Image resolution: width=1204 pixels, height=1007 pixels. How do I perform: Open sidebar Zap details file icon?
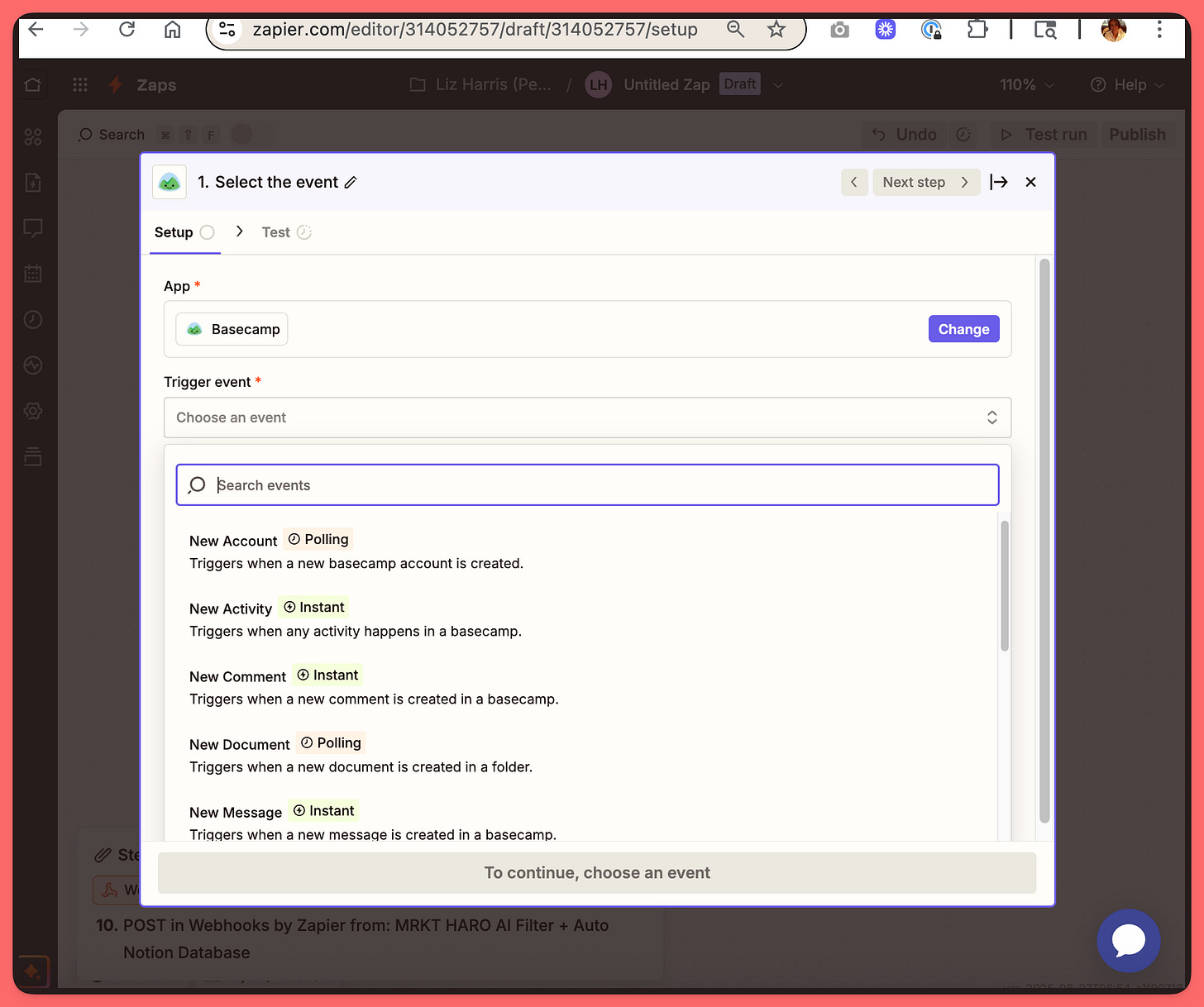(x=33, y=183)
